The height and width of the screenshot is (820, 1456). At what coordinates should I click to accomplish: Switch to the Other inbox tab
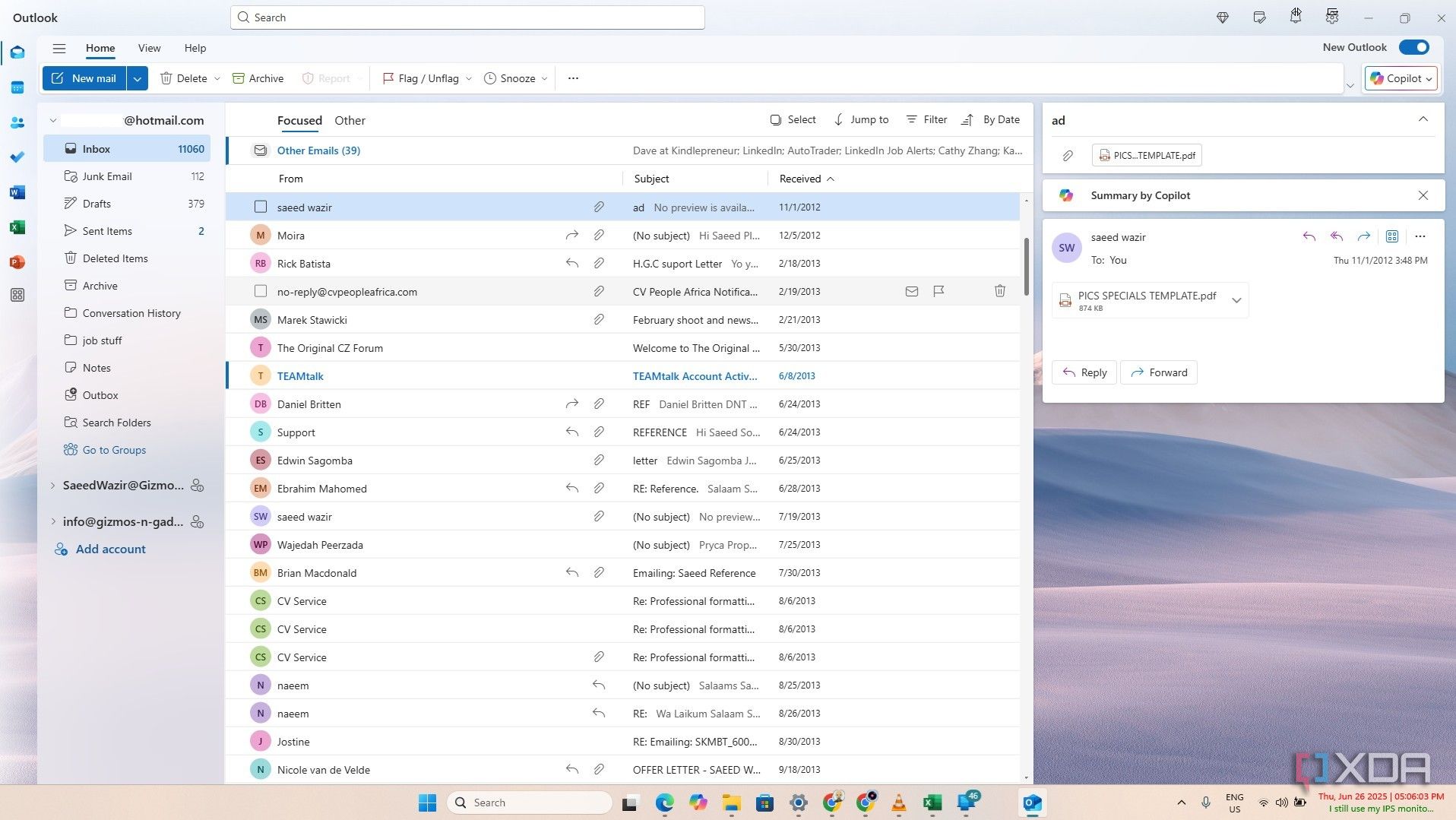point(350,120)
